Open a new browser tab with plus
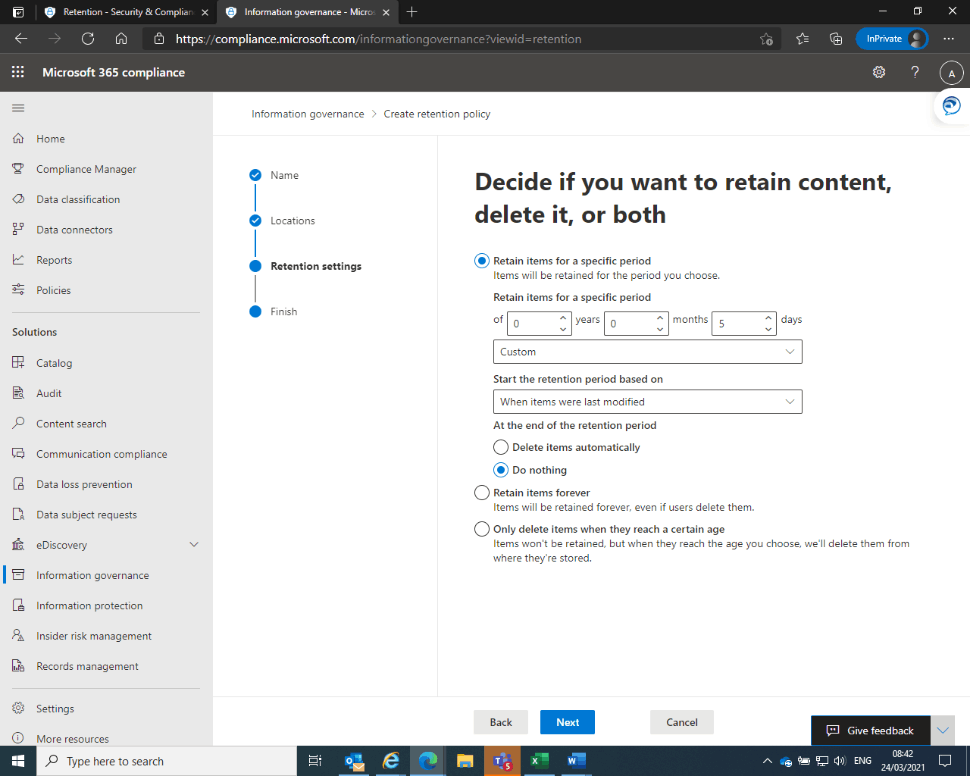 tap(412, 12)
